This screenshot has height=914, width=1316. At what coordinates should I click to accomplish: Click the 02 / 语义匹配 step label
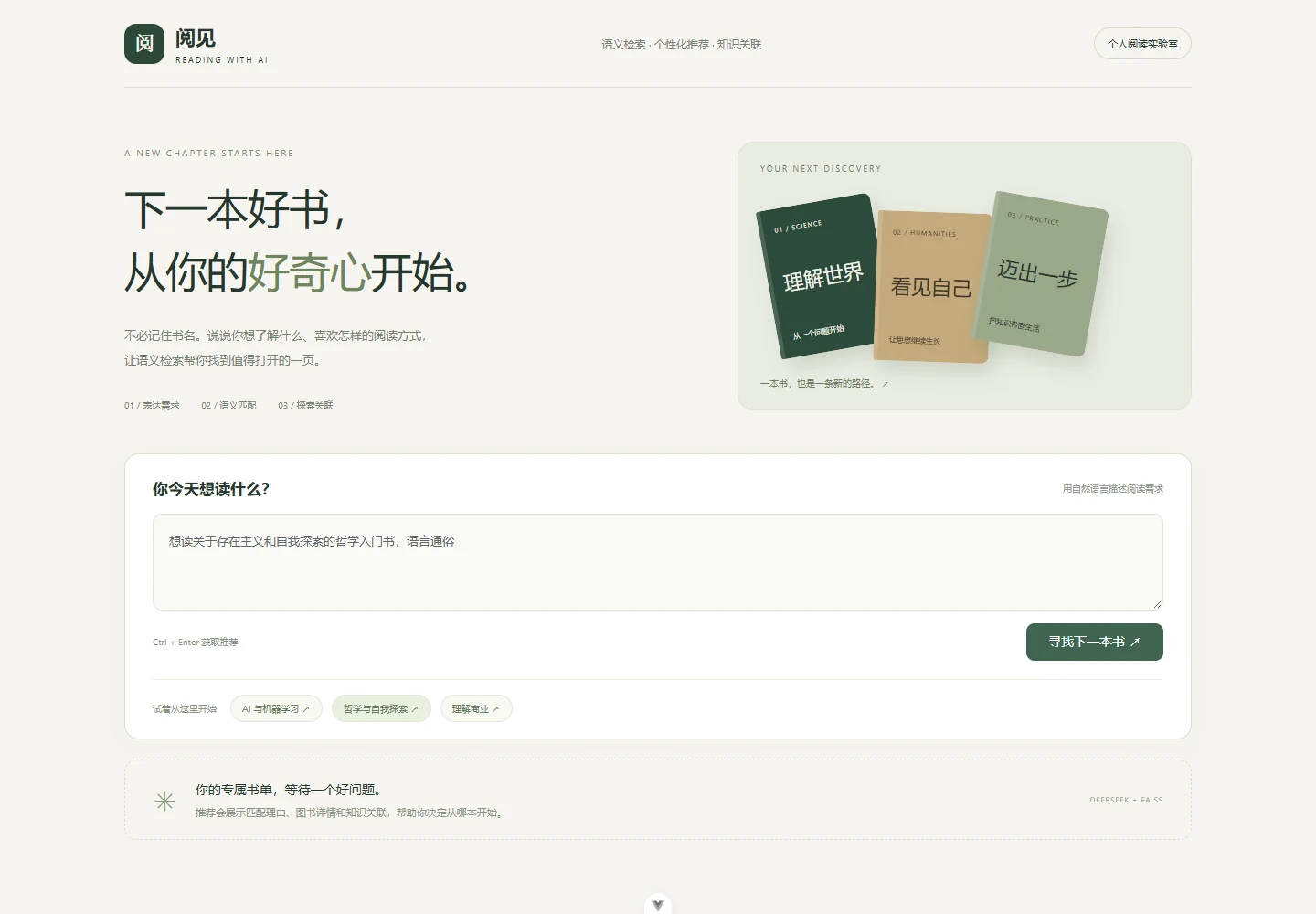click(x=228, y=405)
